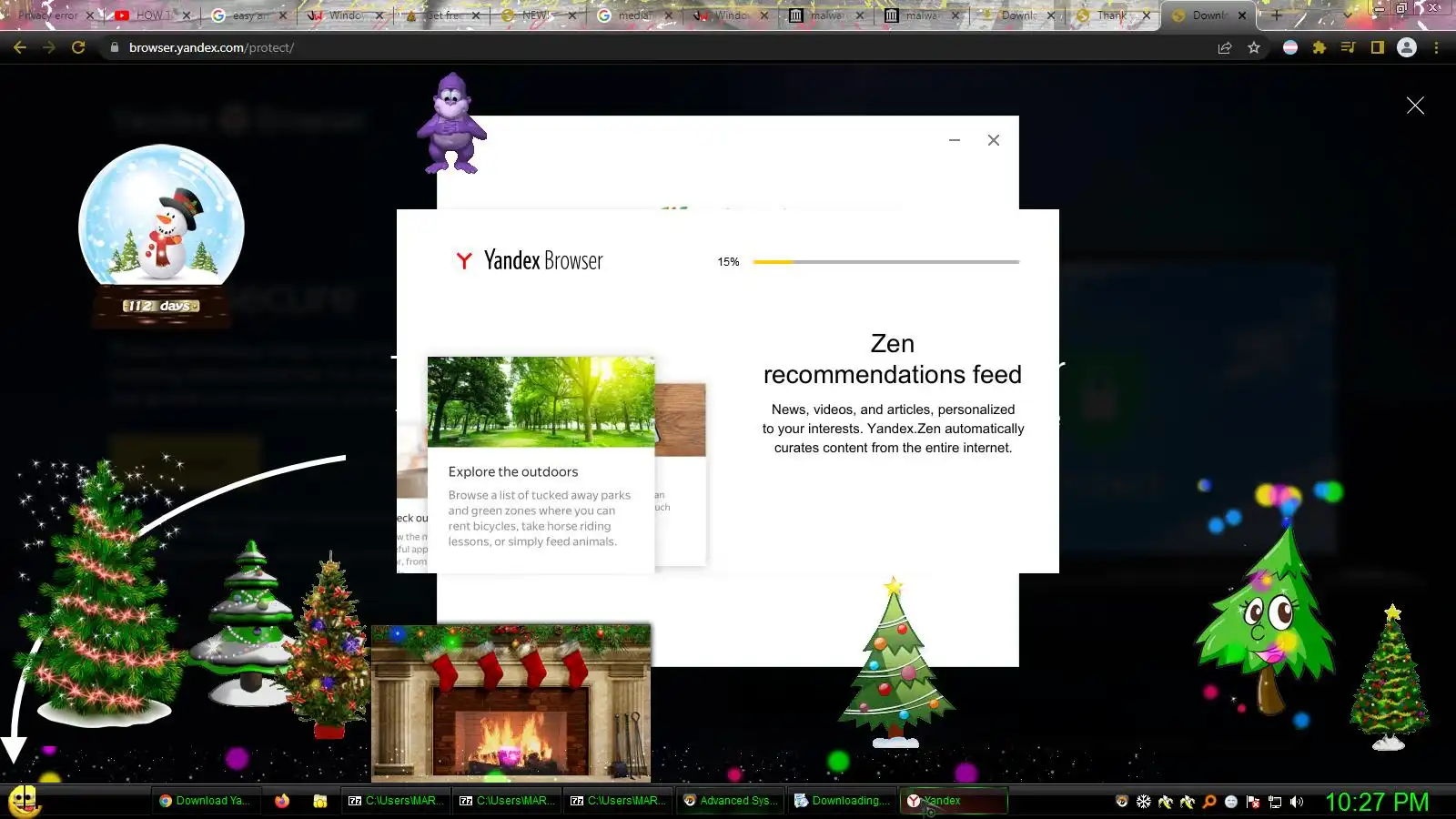Switch to the YouTube HOW T tab
Screen dimensions: 1456x819
click(x=152, y=15)
